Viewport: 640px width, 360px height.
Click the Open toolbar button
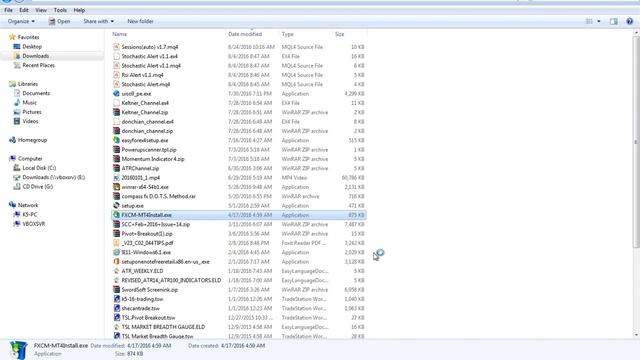(x=60, y=21)
